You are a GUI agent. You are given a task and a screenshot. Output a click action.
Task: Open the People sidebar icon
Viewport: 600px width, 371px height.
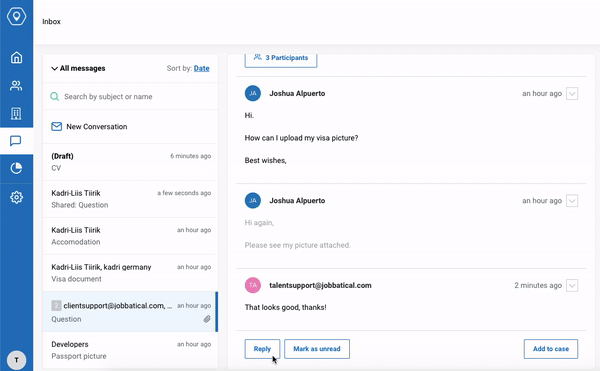coord(16,86)
